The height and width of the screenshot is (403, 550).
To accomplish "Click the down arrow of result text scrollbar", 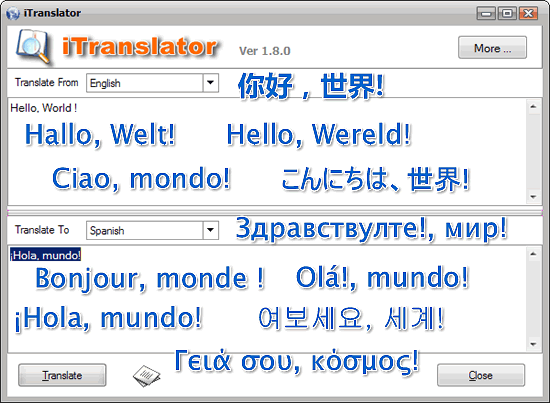I will 533,344.
